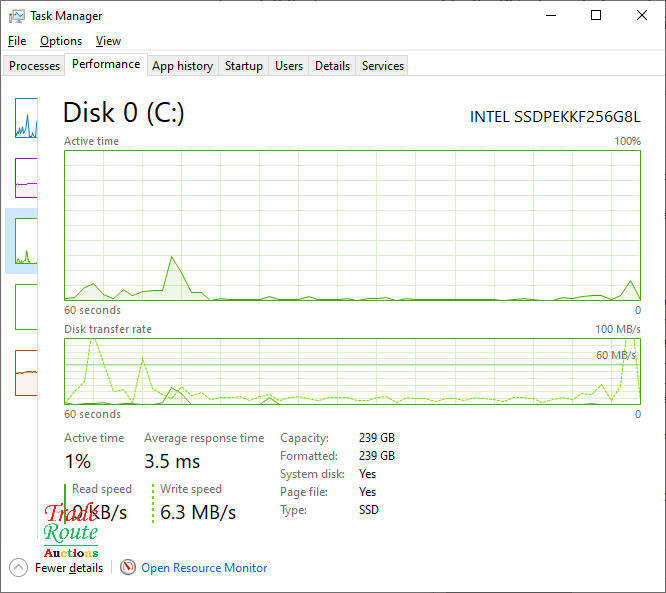This screenshot has height=593, width=666.
Task: Click the Active time disk graph
Action: point(352,225)
